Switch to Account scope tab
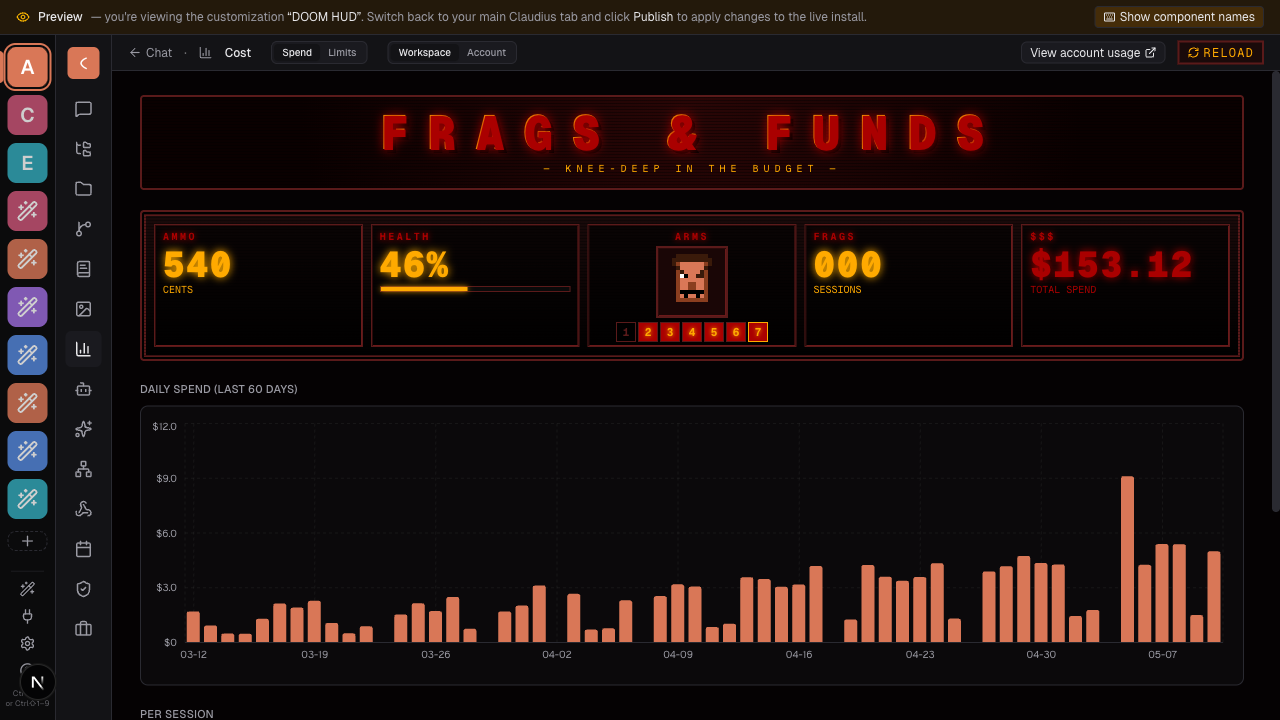Viewport: 1280px width, 720px height. point(486,53)
